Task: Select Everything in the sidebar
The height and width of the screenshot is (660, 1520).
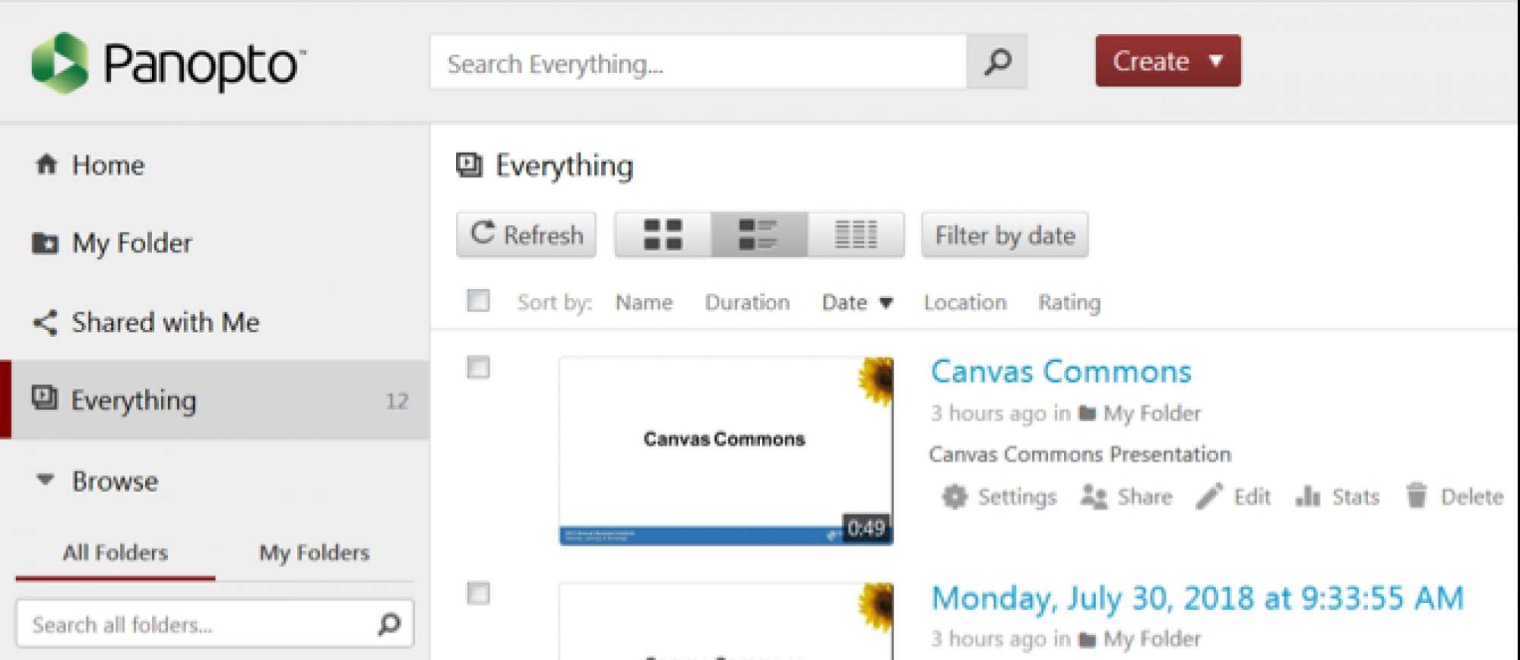Action: [214, 400]
